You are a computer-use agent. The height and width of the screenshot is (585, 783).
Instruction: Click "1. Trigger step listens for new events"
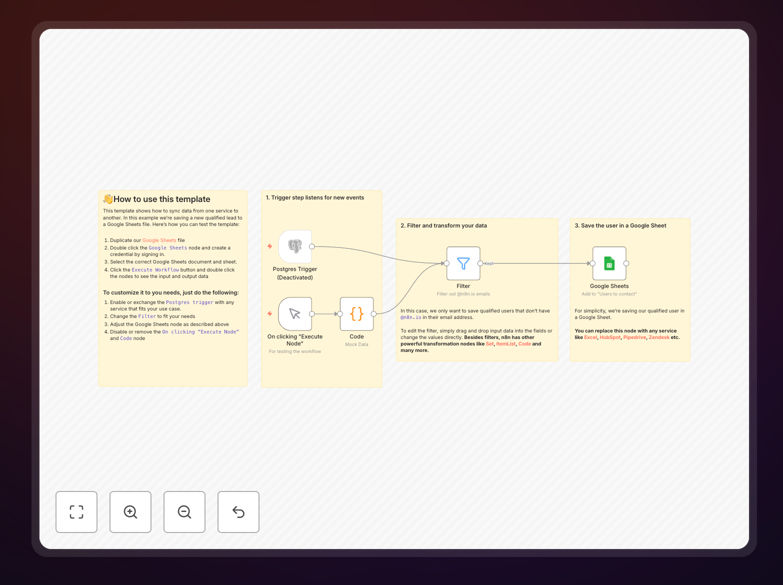[315, 198]
